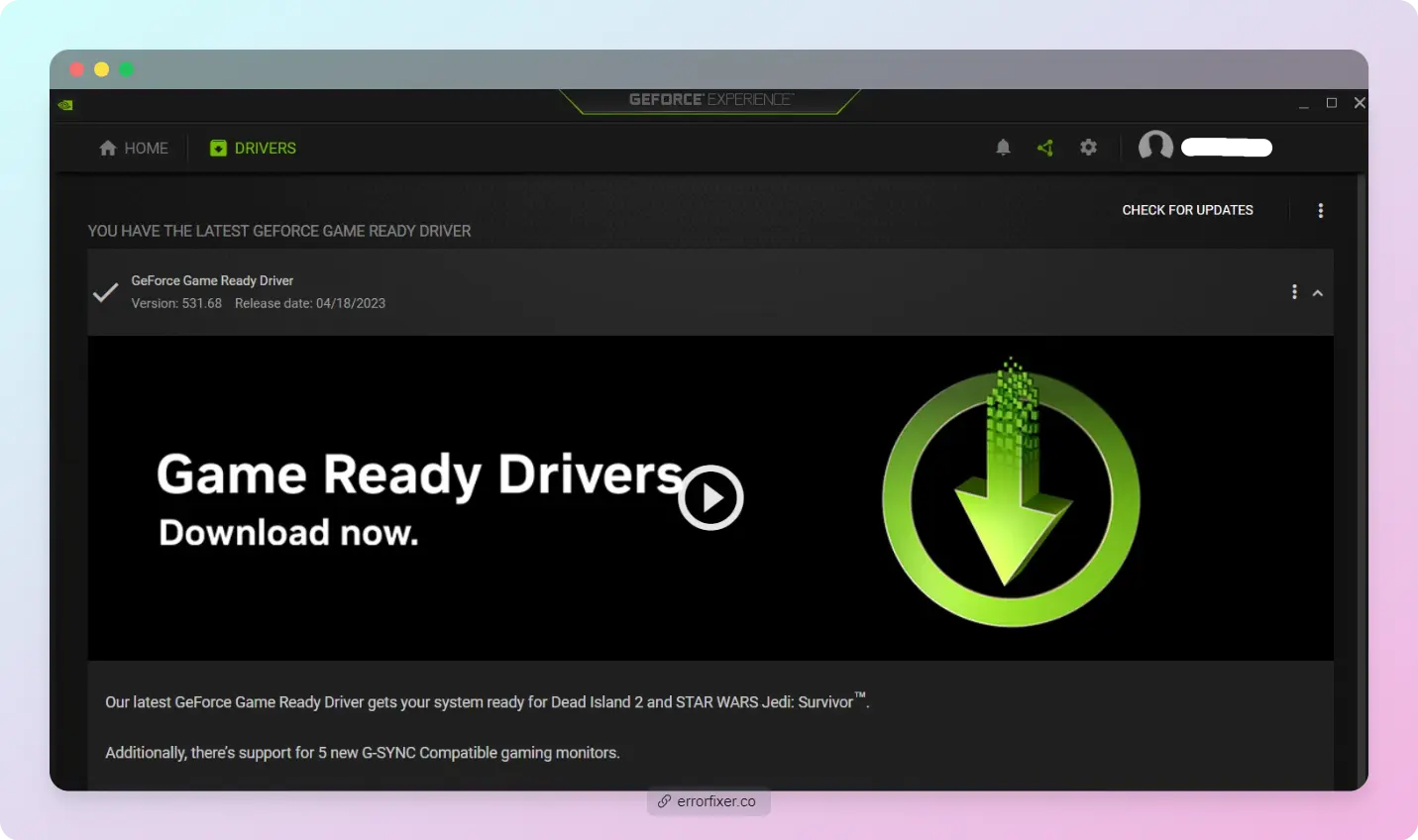Minimize the GeForce Experience window
Screen dimensions: 1418x840
[1304, 104]
